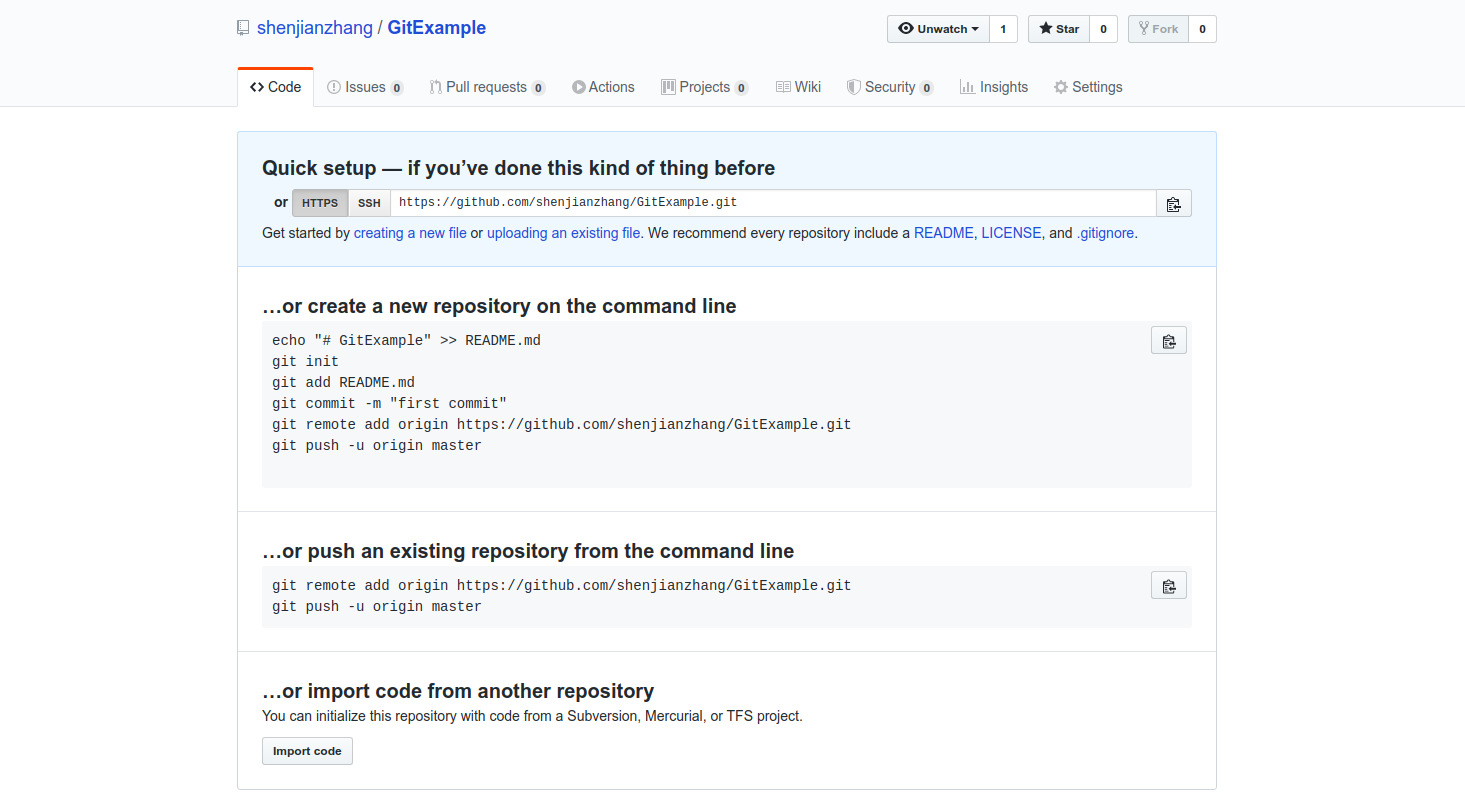Screen dimensions: 1465x799
Task: Click the watchers count 1
Action: click(x=1003, y=29)
